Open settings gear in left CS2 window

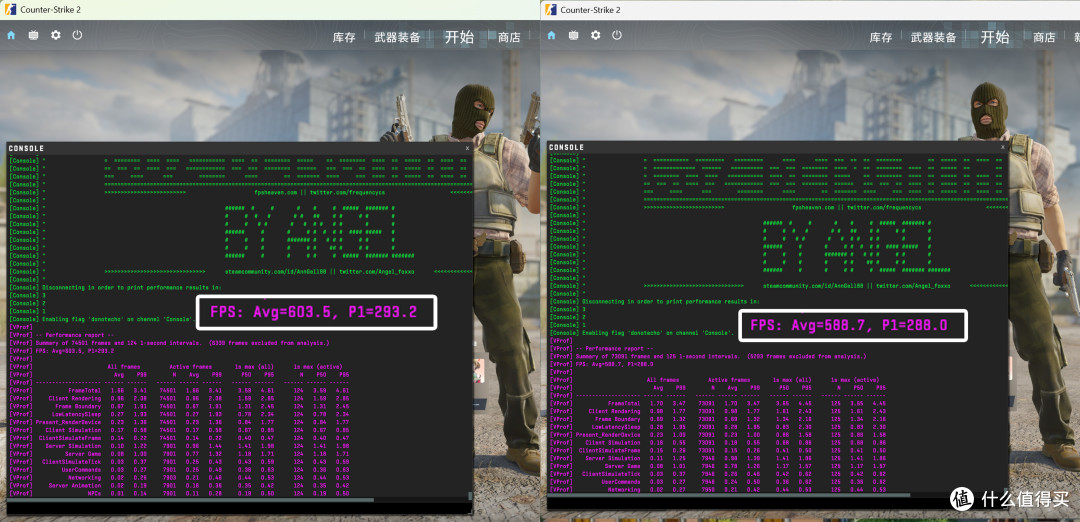pos(55,35)
